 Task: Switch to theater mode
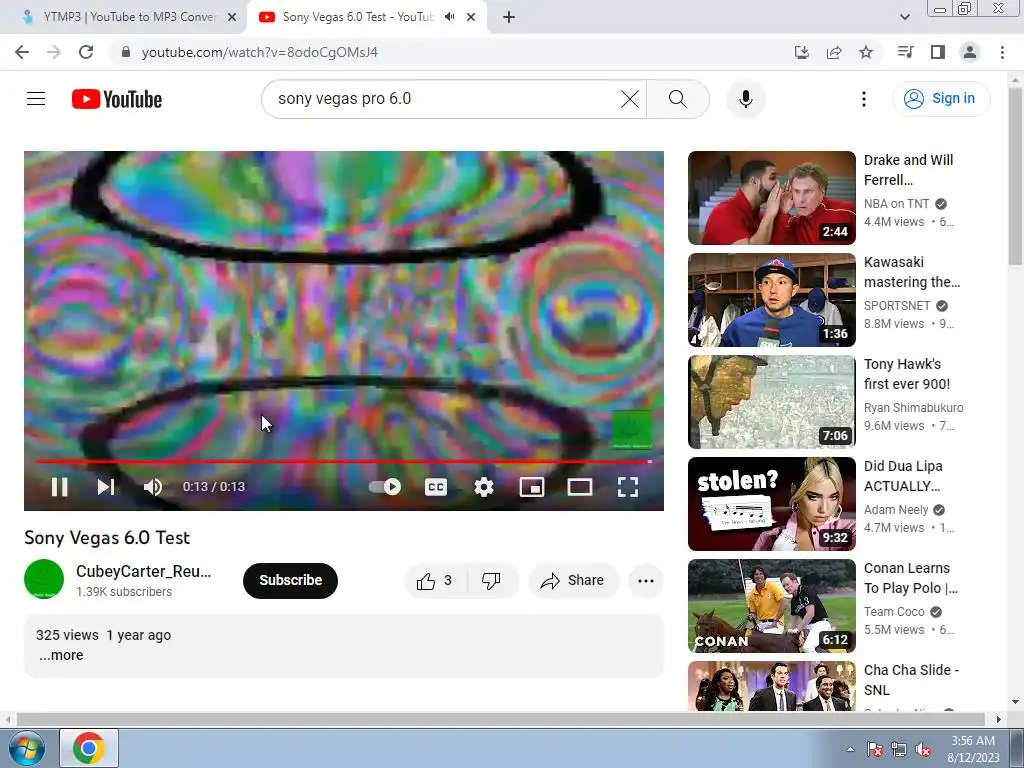tap(580, 487)
